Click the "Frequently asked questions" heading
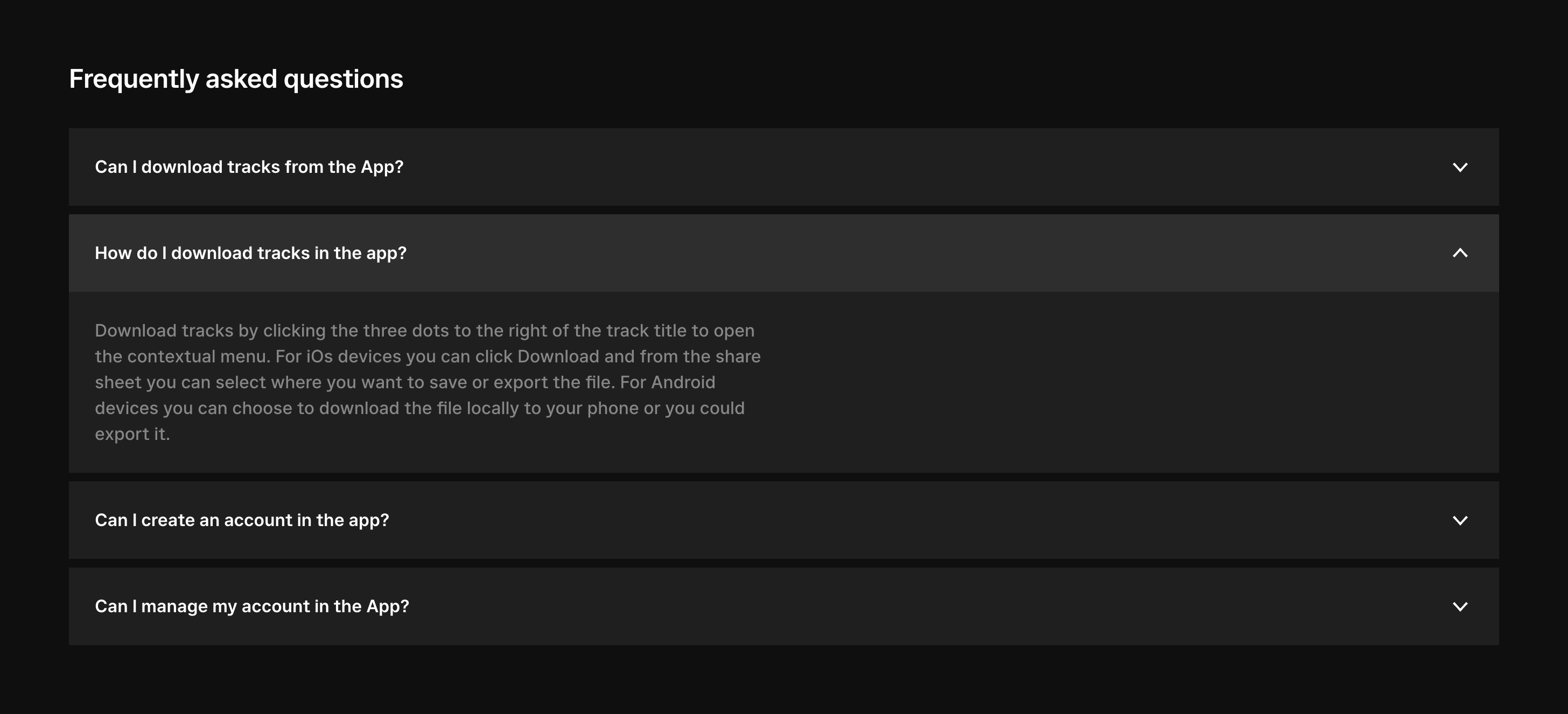 235,79
